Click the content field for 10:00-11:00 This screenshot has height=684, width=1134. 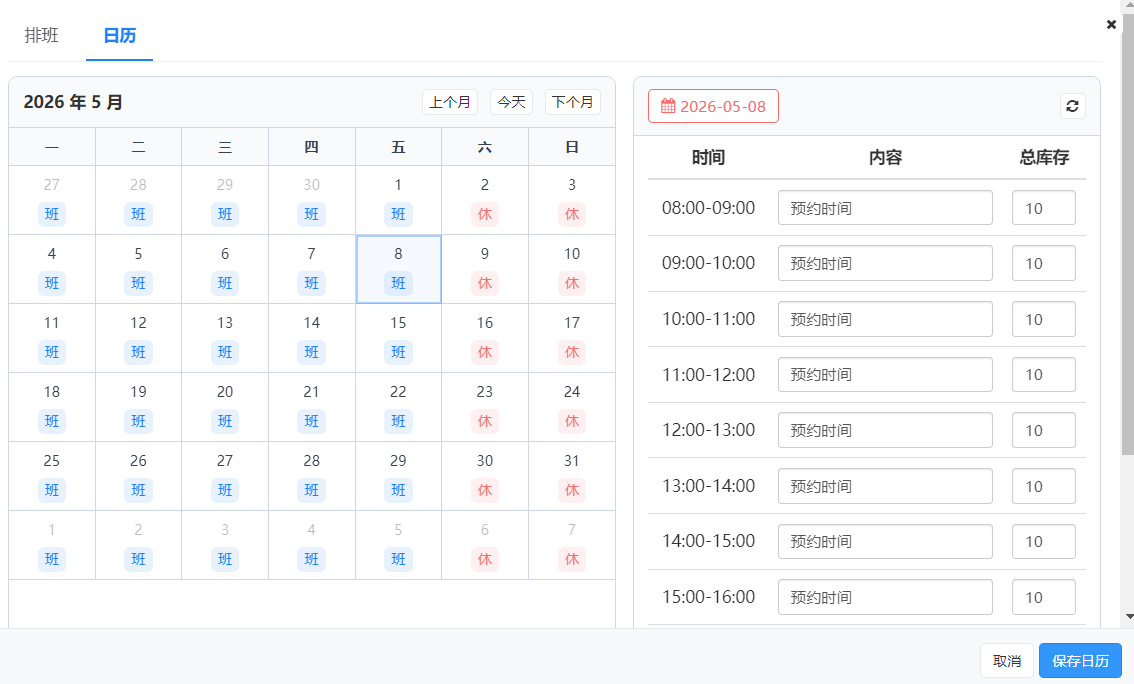point(885,319)
